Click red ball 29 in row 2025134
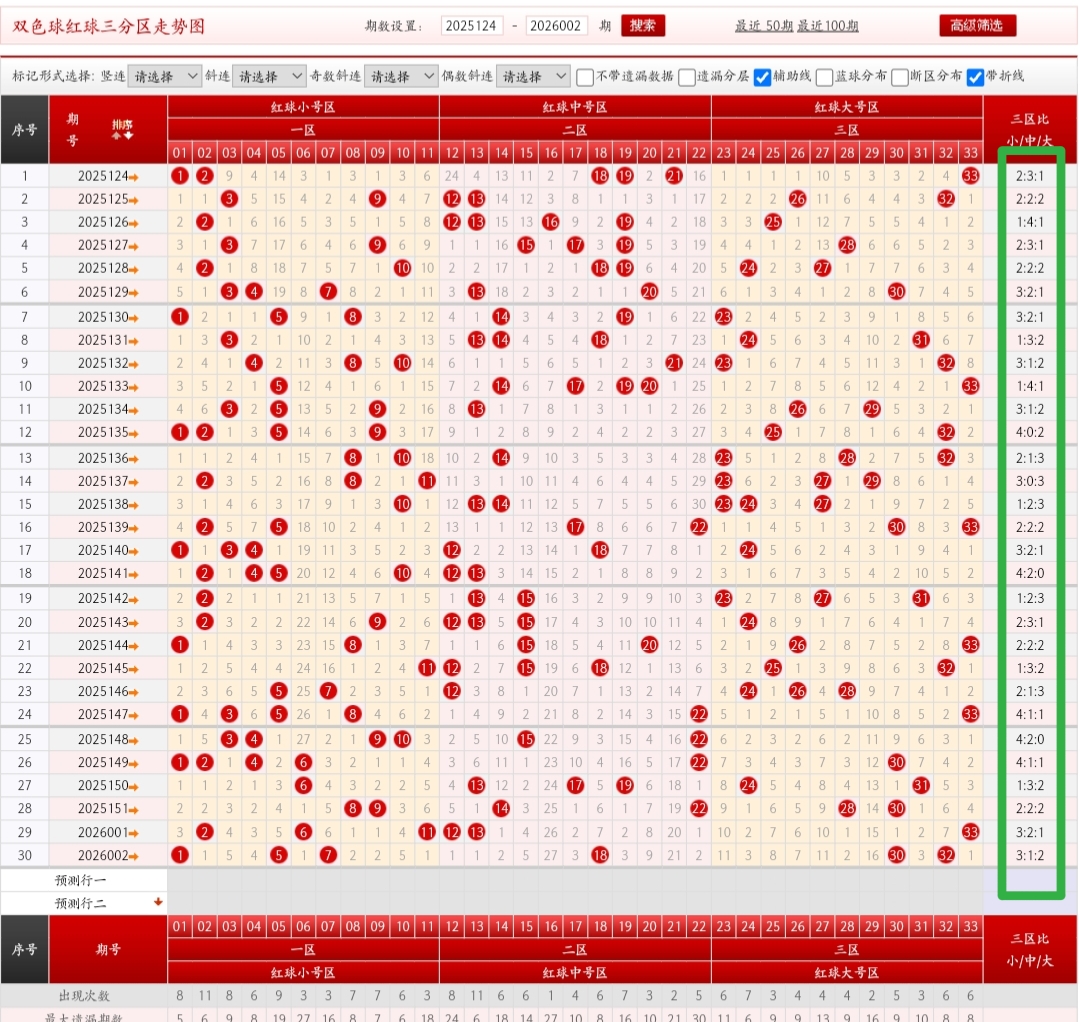This screenshot has width=1080, height=1022. 872,409
